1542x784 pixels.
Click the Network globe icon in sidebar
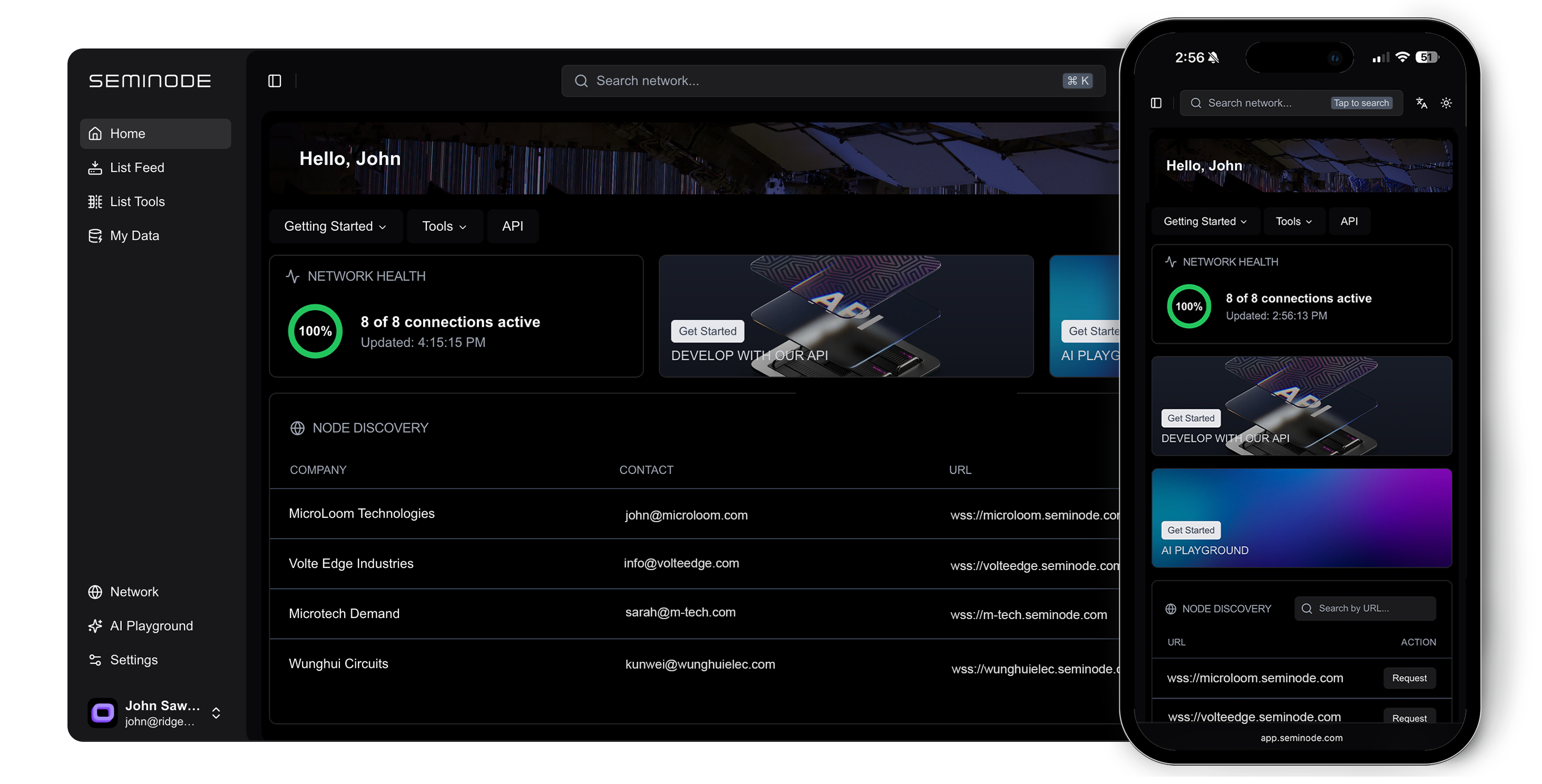pyautogui.click(x=95, y=592)
